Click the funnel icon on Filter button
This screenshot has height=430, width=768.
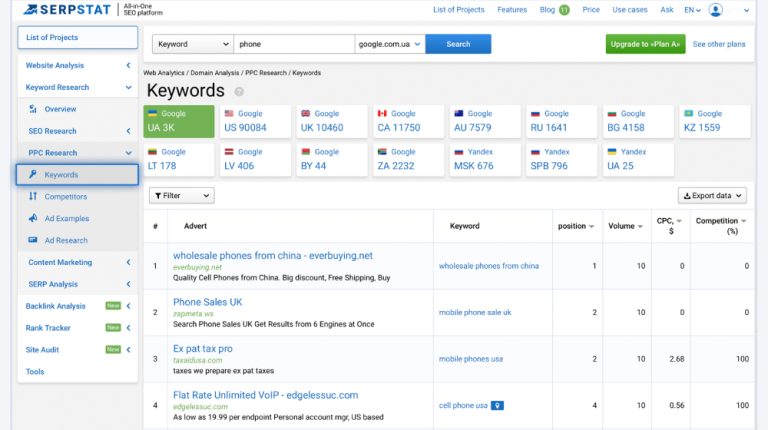(158, 196)
